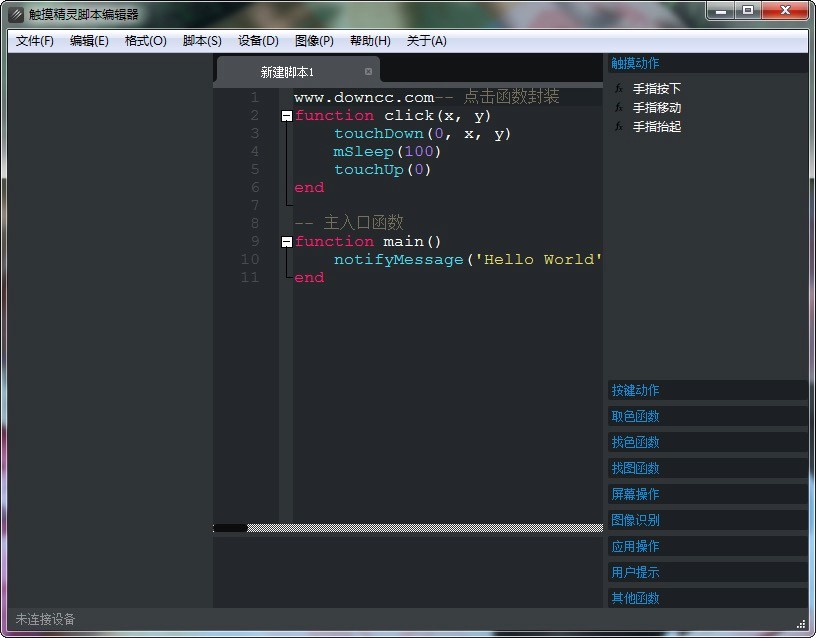Expand the 图像识别 section
This screenshot has height=638, width=816.
click(x=636, y=520)
